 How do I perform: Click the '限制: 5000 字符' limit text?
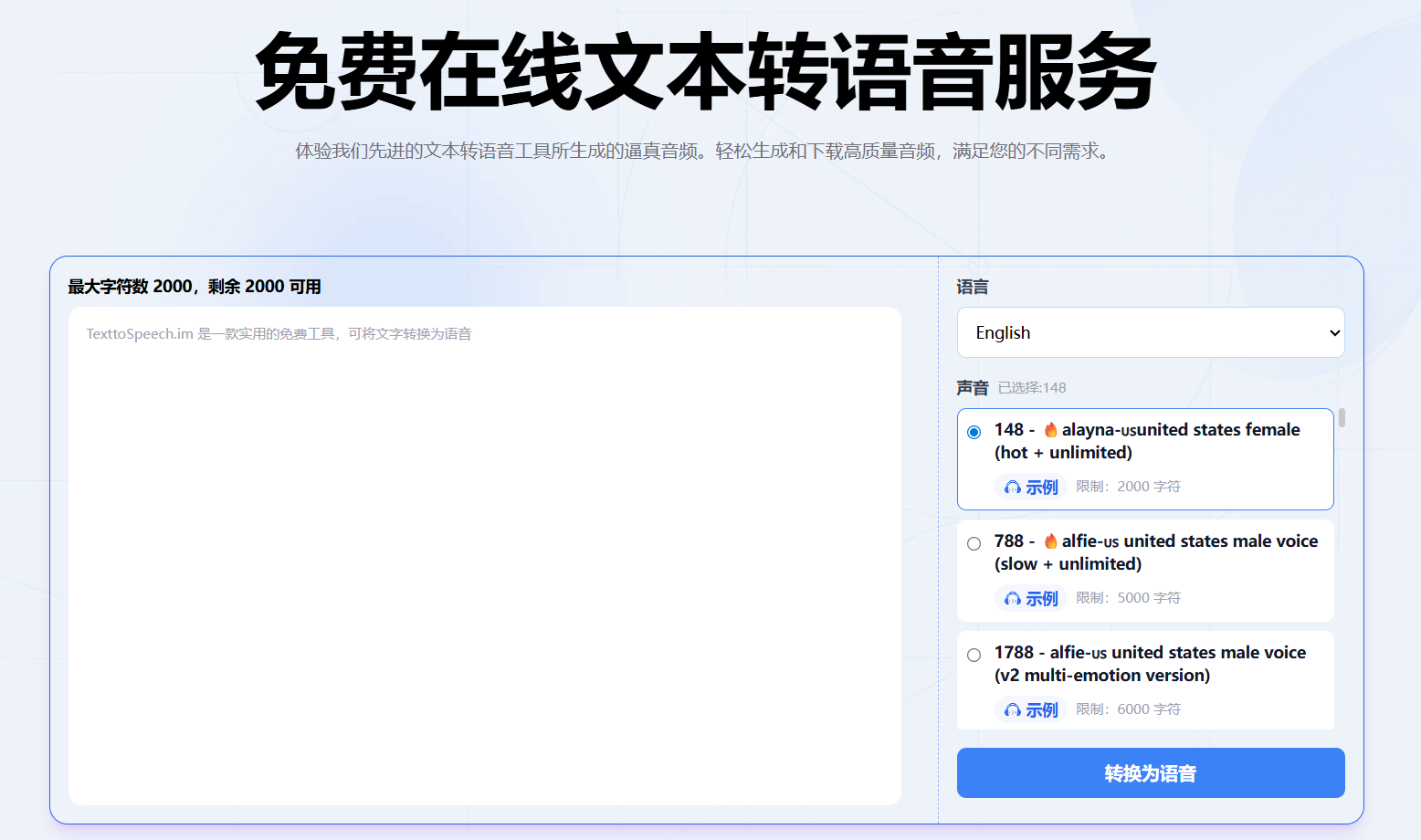tap(1128, 598)
